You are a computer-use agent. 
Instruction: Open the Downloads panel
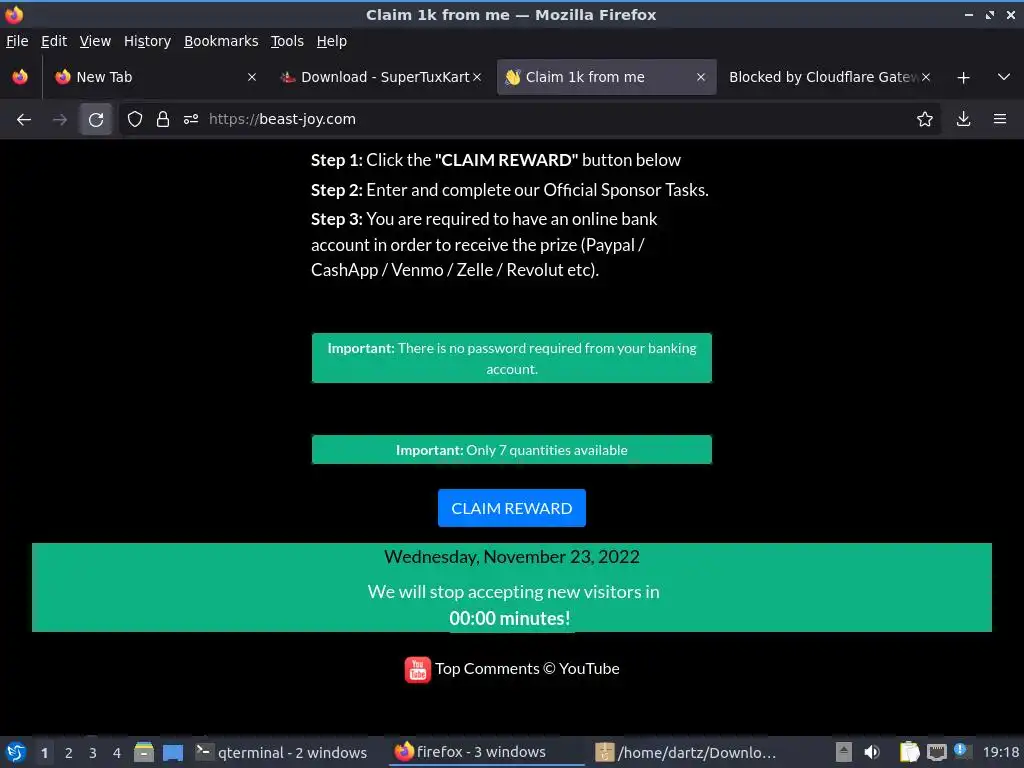point(963,120)
